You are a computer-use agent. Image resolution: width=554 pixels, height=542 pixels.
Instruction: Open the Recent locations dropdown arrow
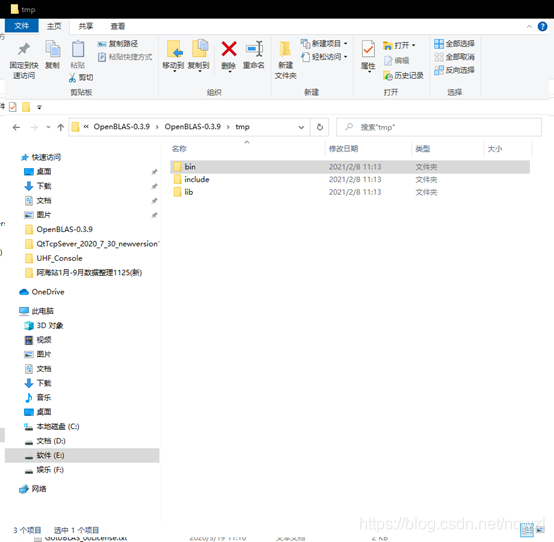[48, 127]
